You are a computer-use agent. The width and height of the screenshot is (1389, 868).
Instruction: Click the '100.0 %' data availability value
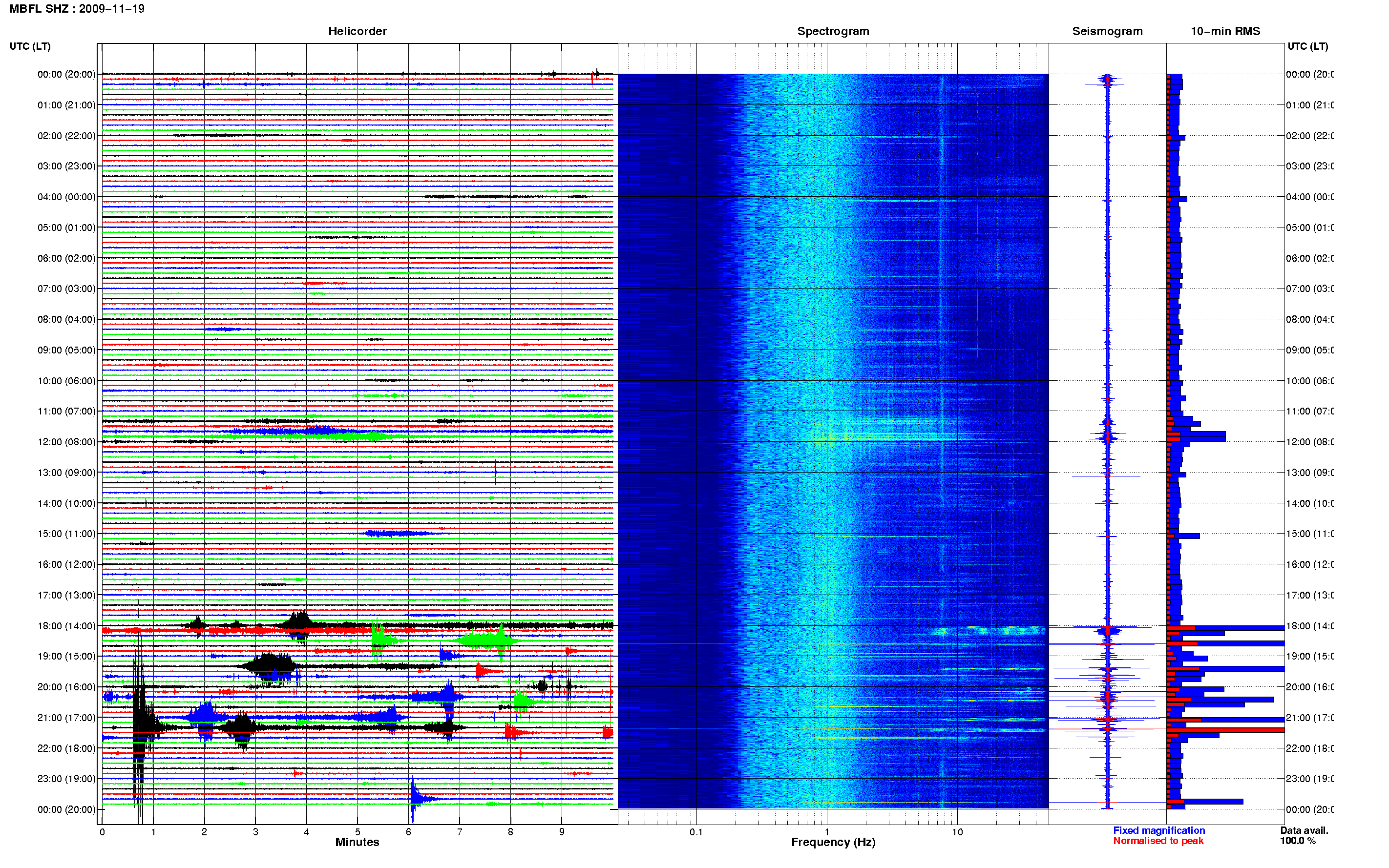[1298, 841]
